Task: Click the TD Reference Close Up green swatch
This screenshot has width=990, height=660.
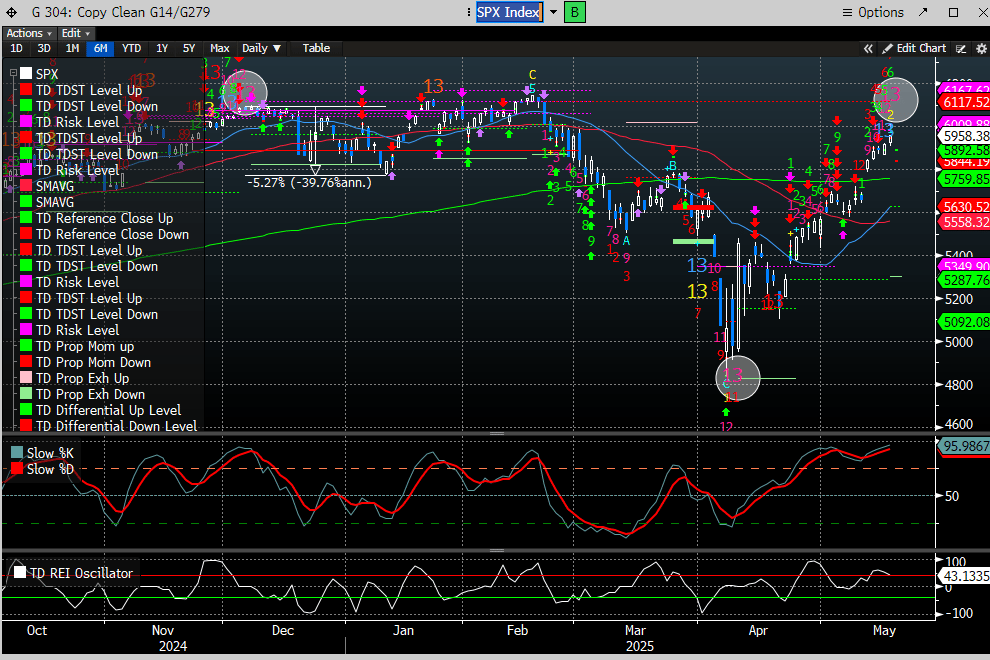Action: [26, 218]
